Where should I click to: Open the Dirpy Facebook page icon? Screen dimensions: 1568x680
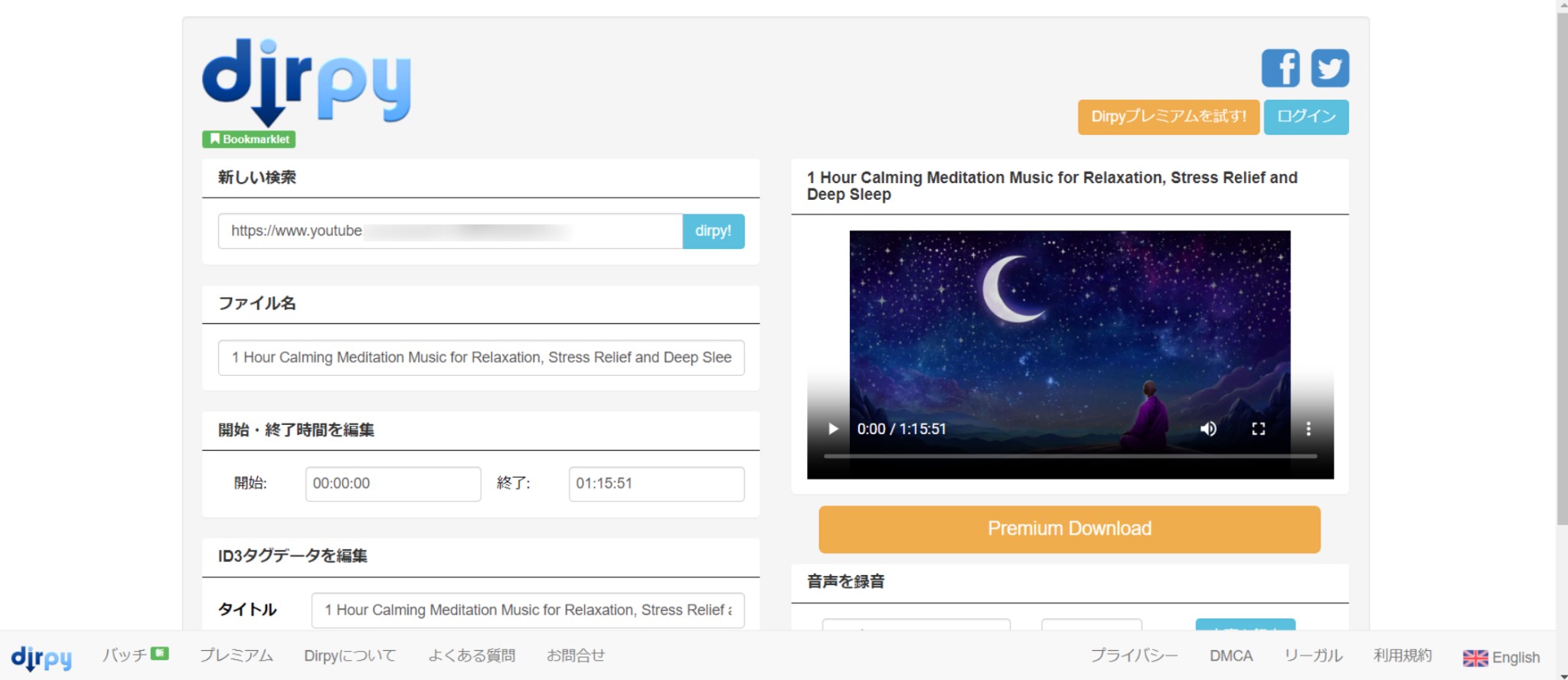pyautogui.click(x=1281, y=68)
